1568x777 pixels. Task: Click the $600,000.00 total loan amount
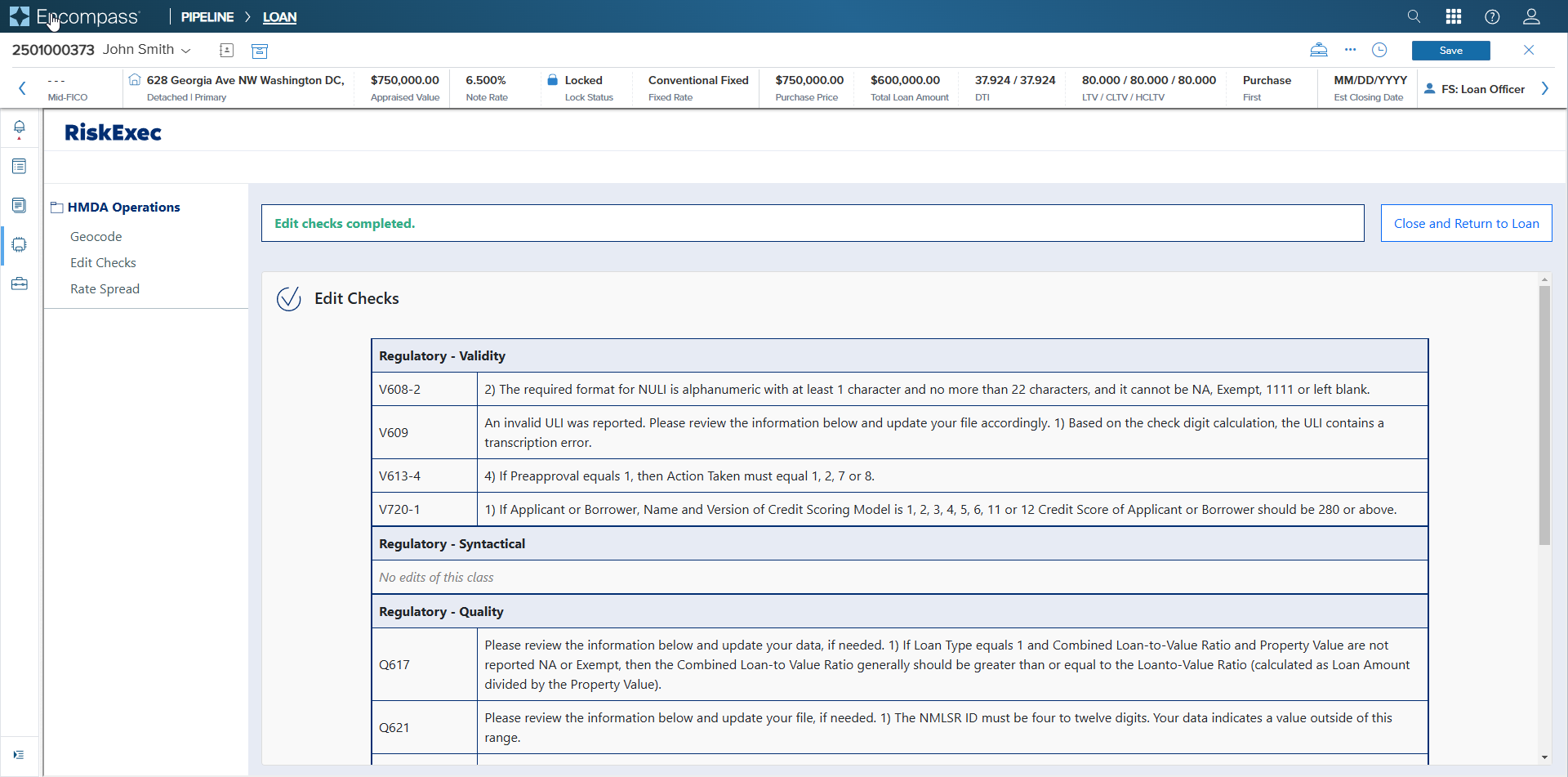[x=905, y=80]
